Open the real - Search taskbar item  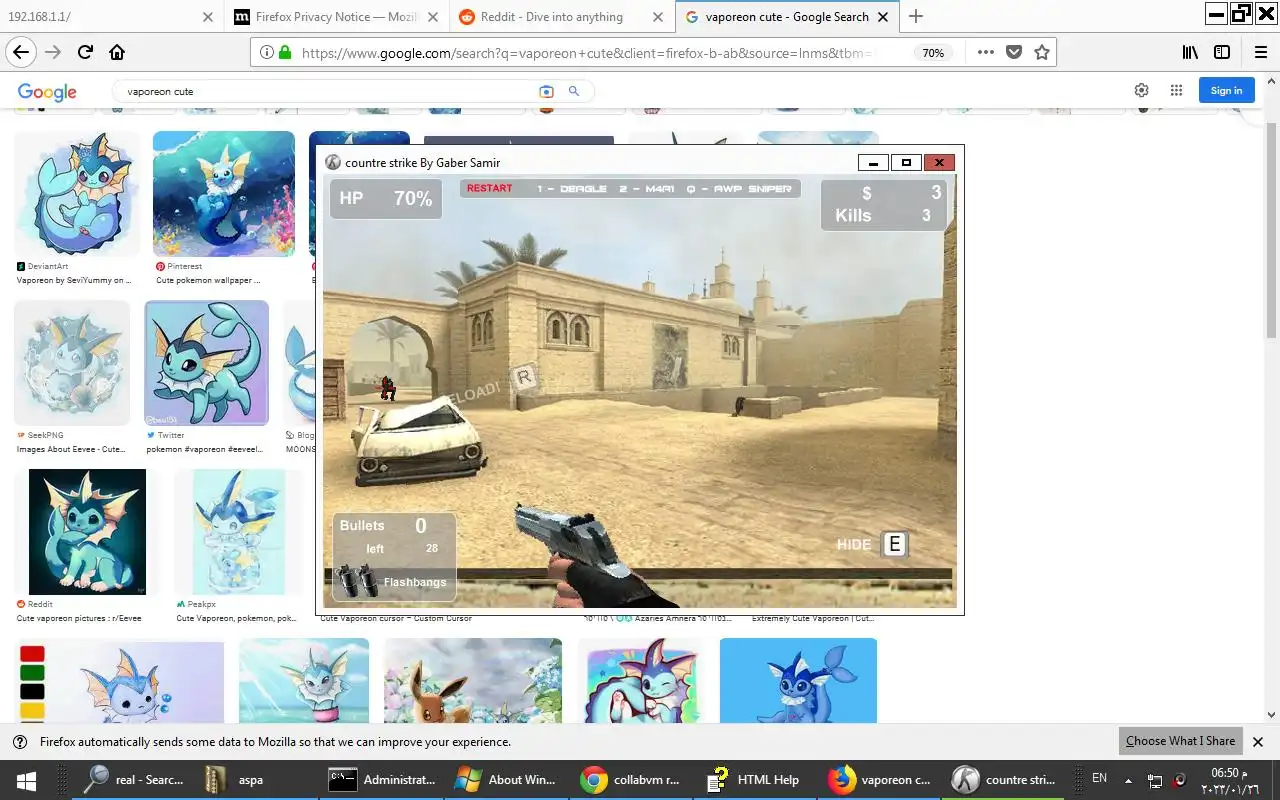tap(135, 780)
